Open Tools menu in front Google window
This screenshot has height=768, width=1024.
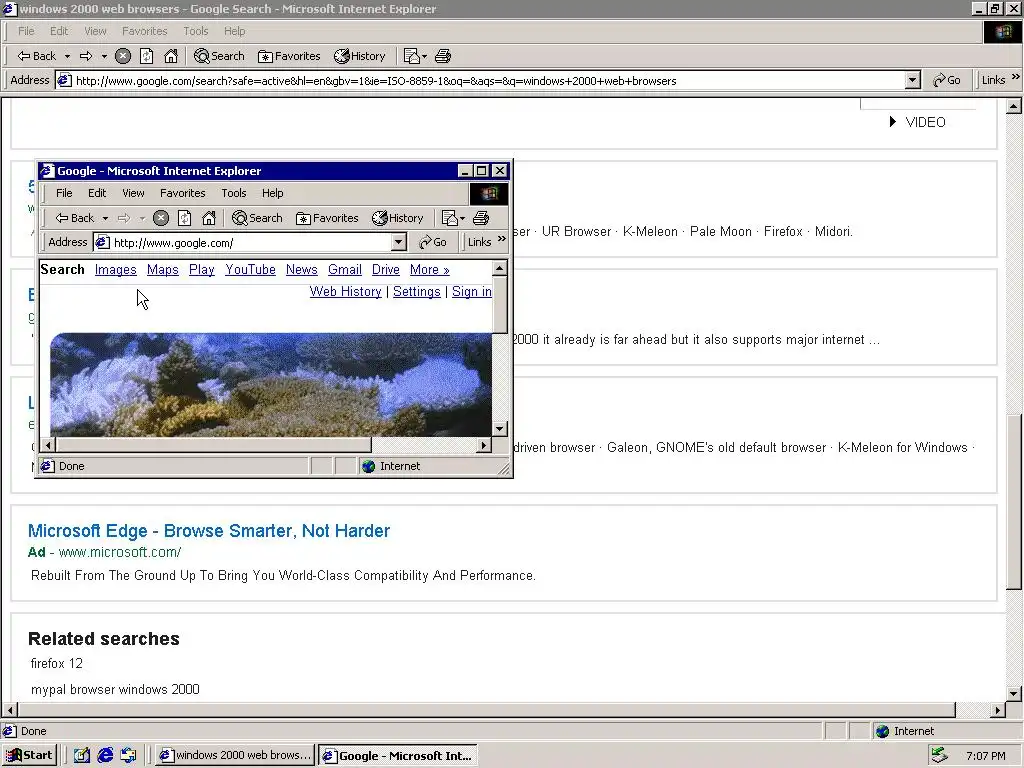pyautogui.click(x=234, y=193)
